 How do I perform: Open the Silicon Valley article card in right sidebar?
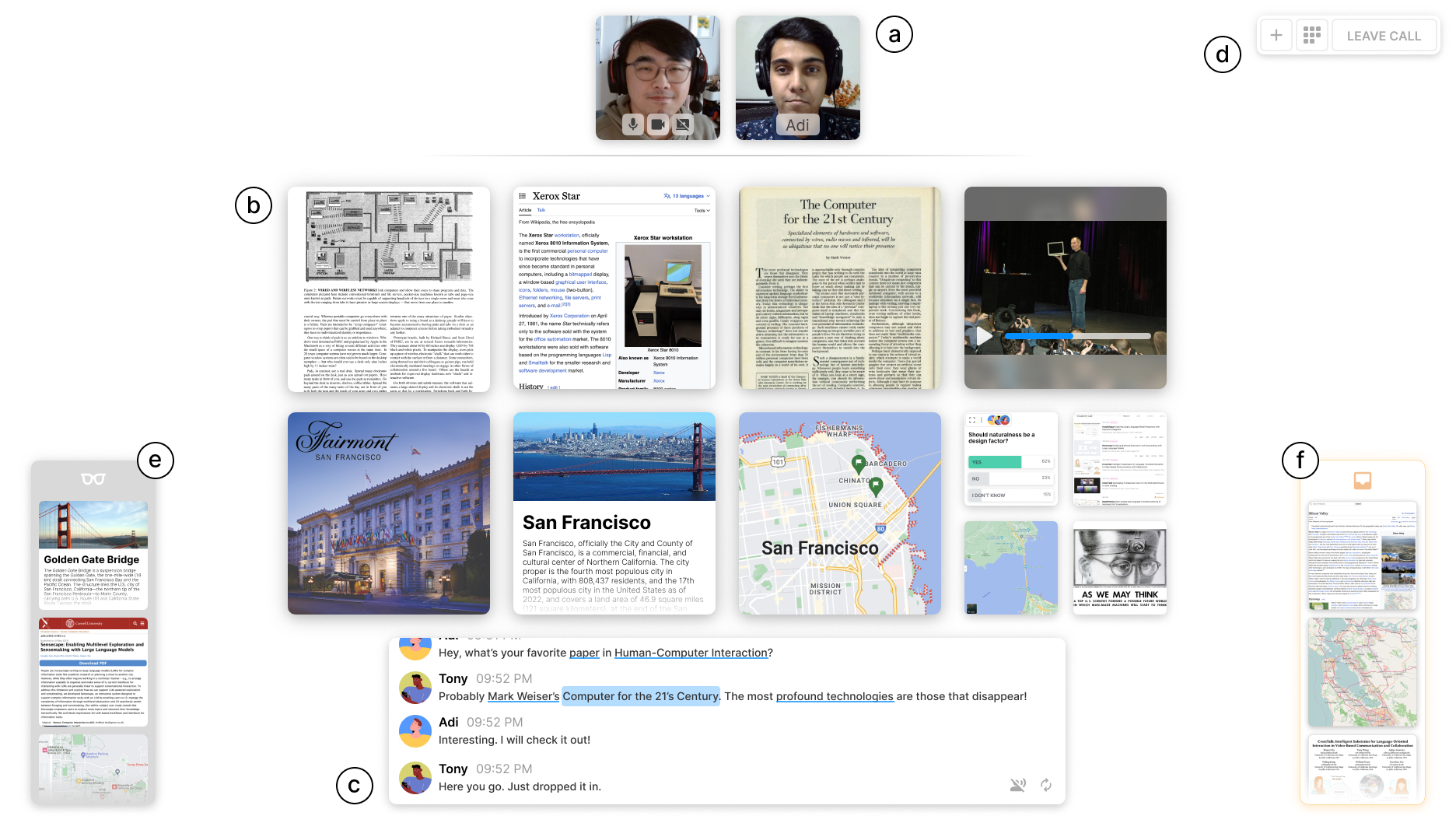tap(1363, 555)
